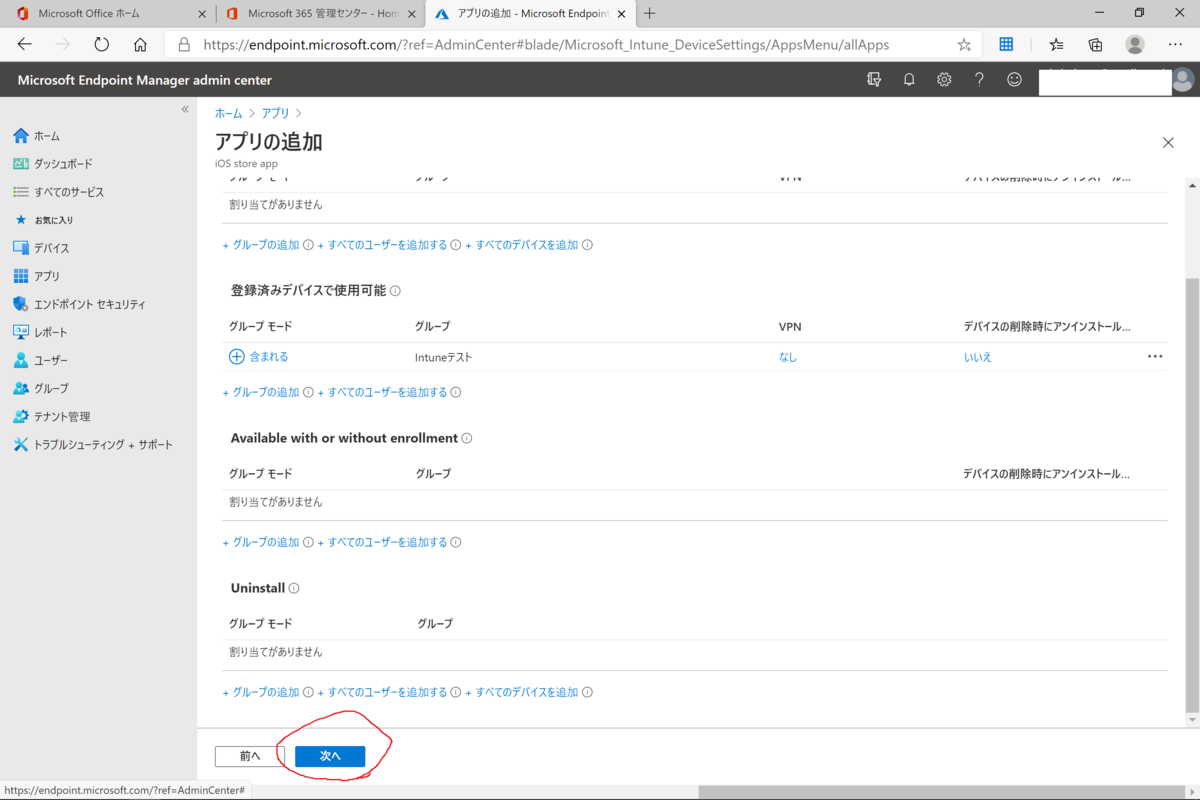Open the user account avatar menu

[1182, 79]
